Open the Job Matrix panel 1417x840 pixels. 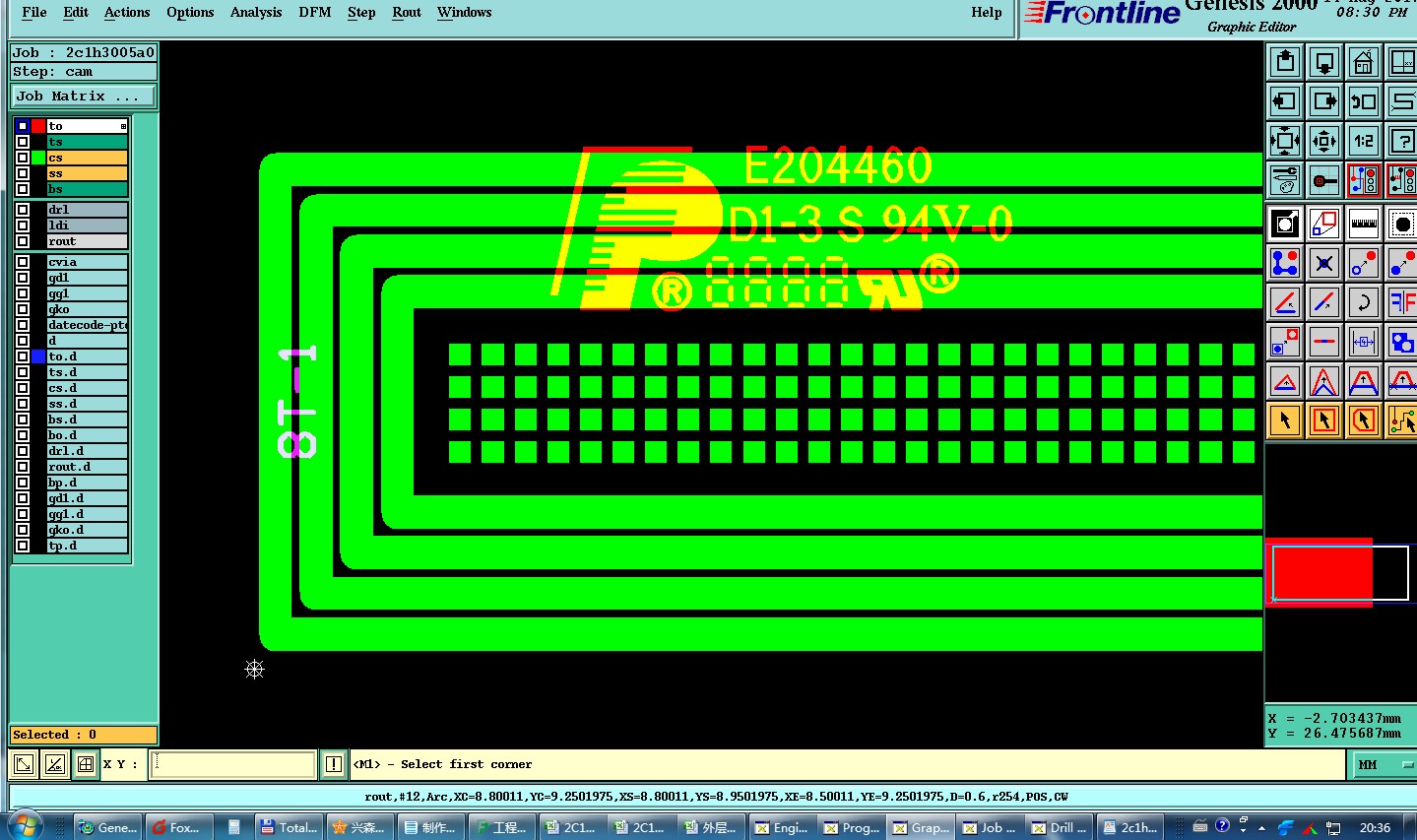[84, 96]
